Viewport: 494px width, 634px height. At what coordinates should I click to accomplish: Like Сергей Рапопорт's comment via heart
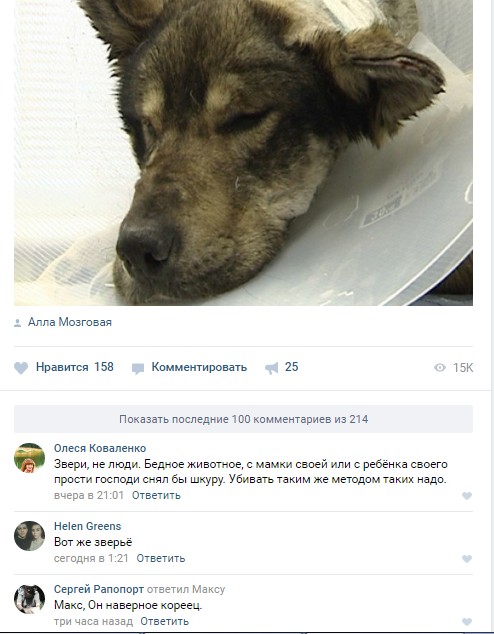point(467,622)
